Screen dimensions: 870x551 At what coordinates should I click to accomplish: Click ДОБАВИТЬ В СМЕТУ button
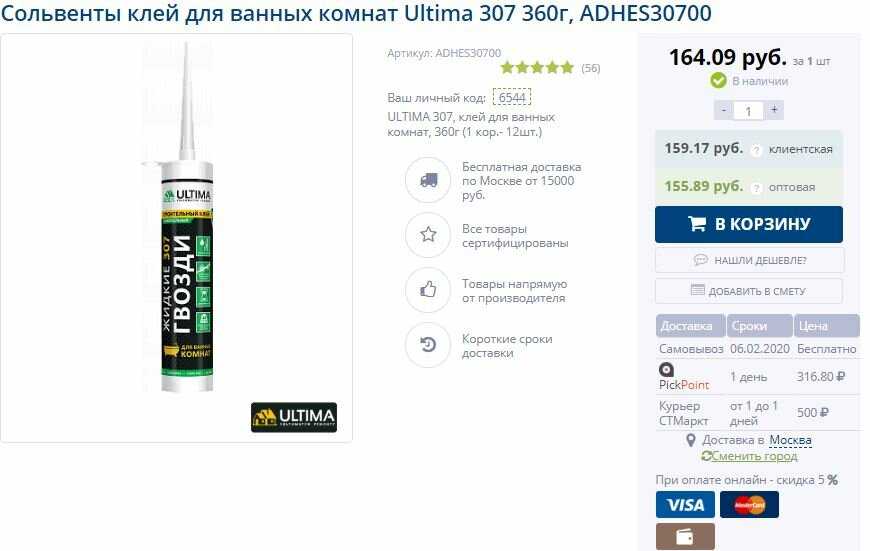[x=748, y=291]
